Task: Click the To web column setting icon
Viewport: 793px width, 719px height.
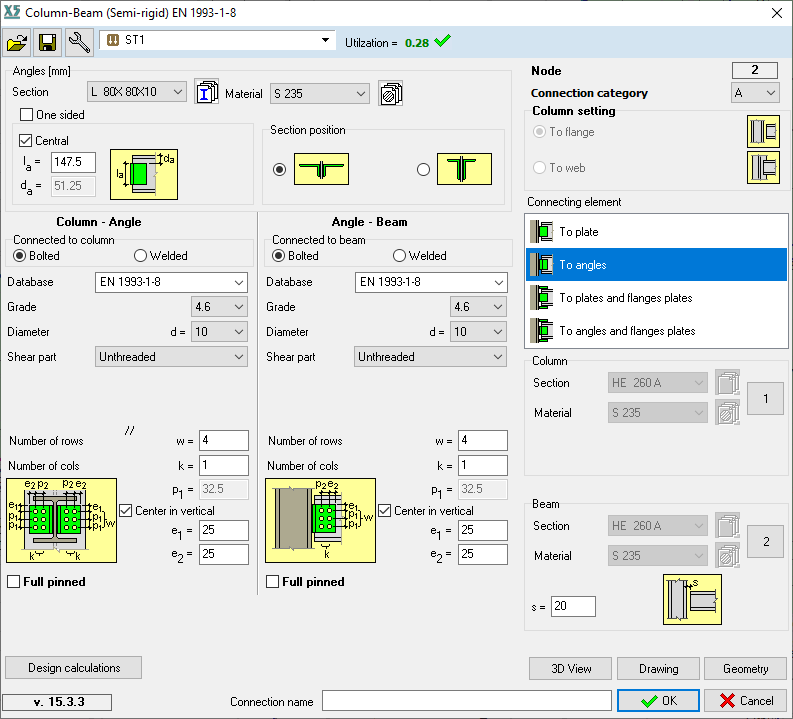Action: coord(763,167)
